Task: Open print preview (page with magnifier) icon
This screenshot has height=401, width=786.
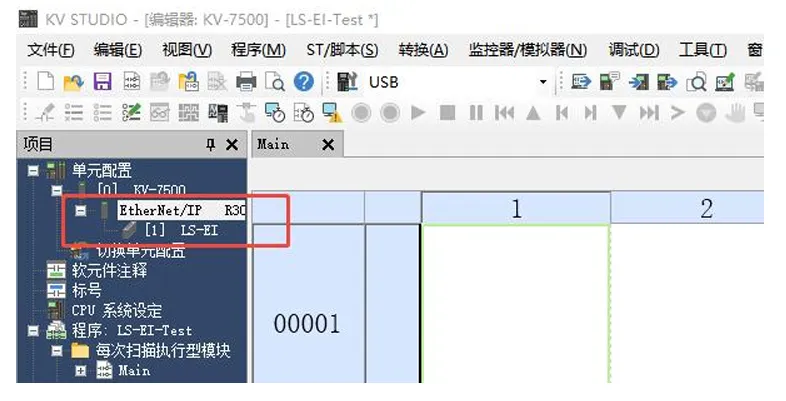Action: (x=275, y=82)
